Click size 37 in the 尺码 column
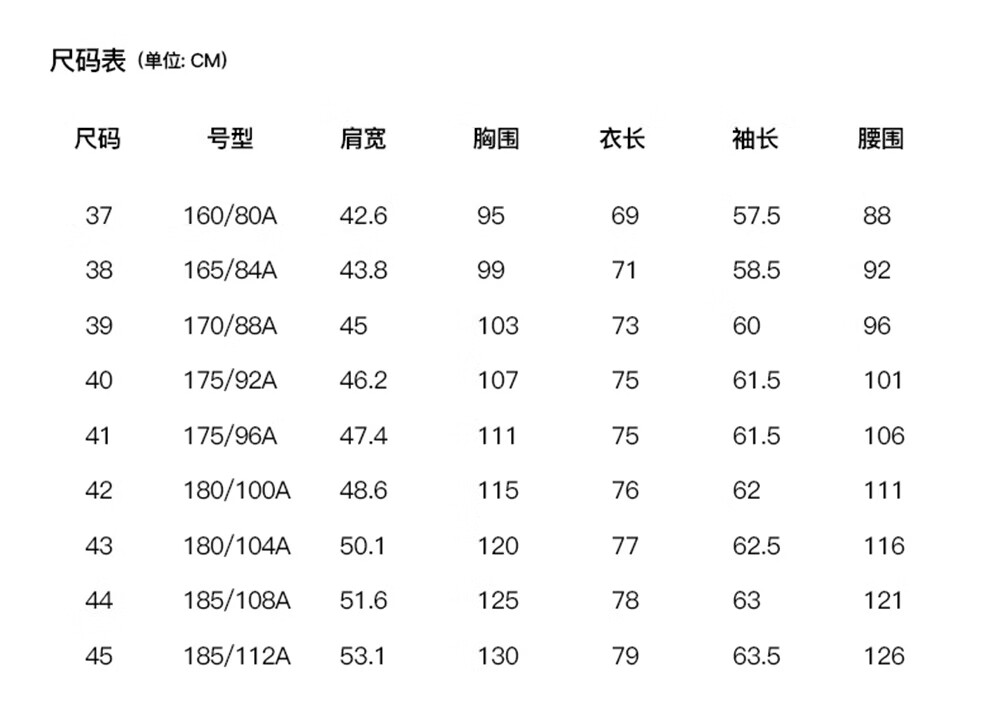1000x720 pixels. point(98,216)
